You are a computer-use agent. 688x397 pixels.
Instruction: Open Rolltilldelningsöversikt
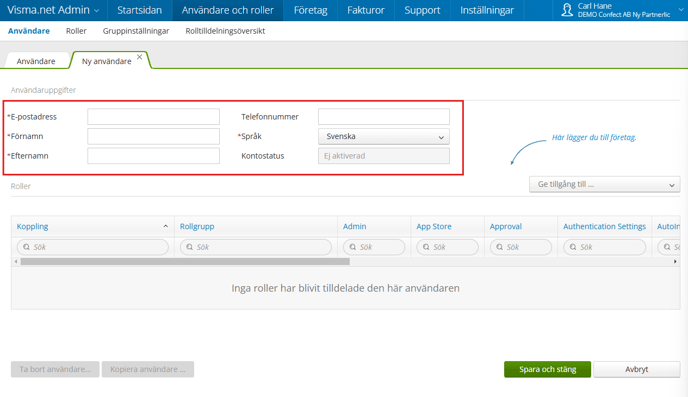point(225,31)
